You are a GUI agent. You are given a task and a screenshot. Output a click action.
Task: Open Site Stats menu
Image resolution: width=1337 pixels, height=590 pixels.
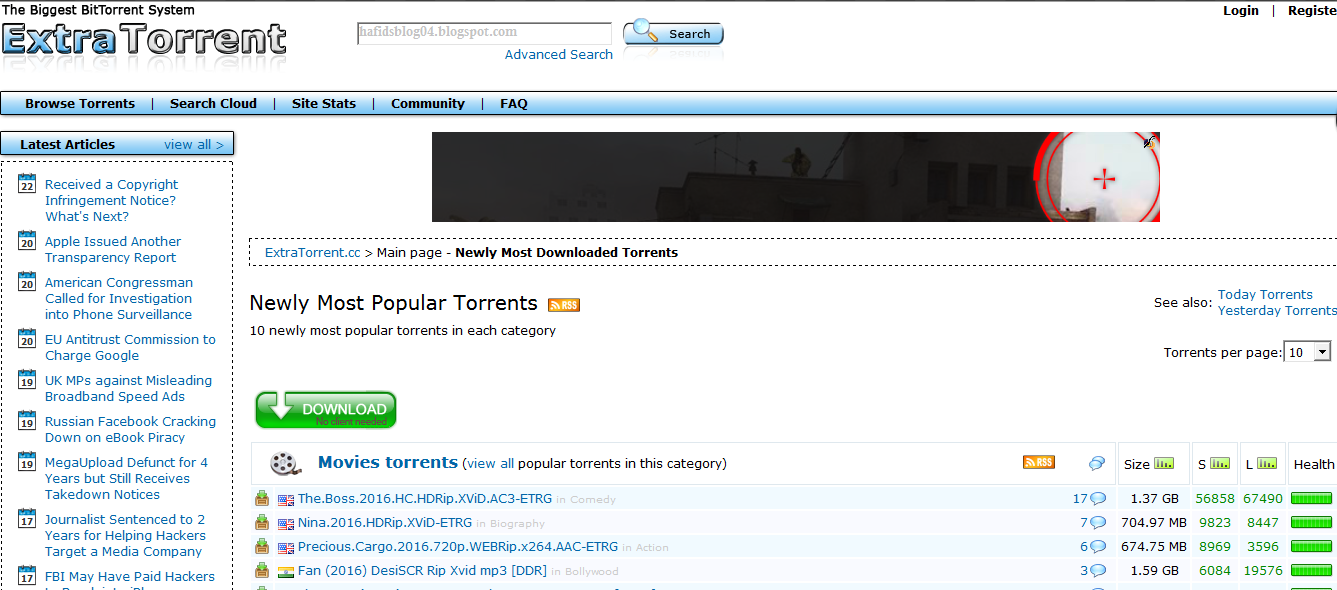click(324, 103)
